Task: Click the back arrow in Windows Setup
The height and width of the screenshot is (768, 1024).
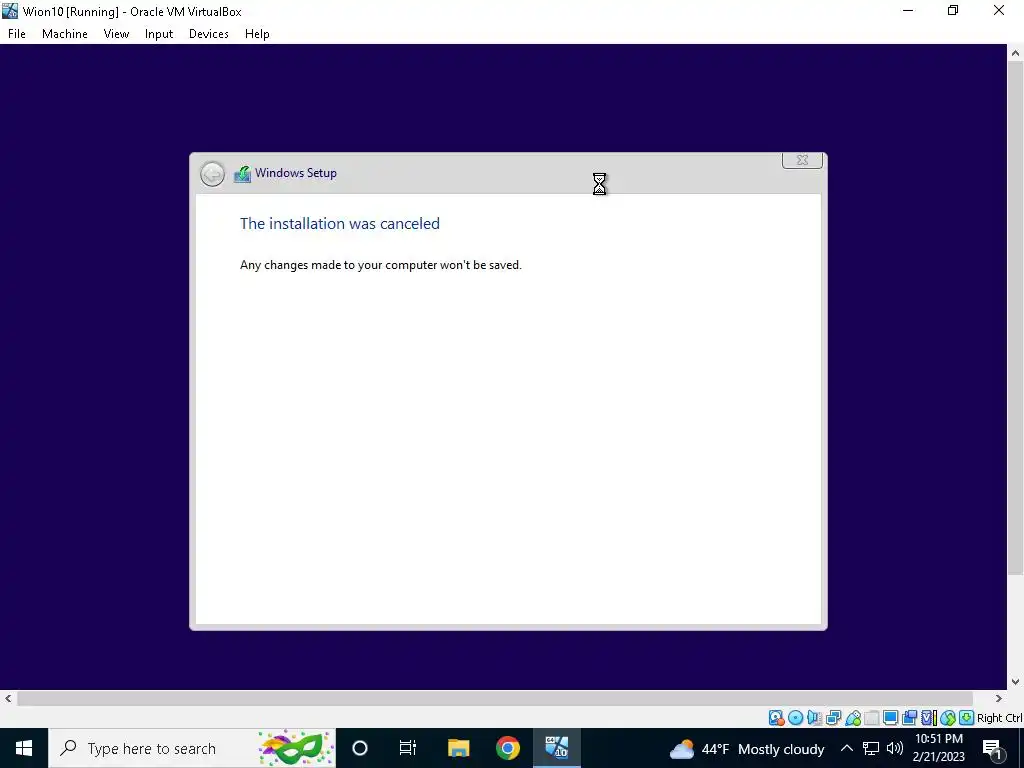Action: click(212, 174)
